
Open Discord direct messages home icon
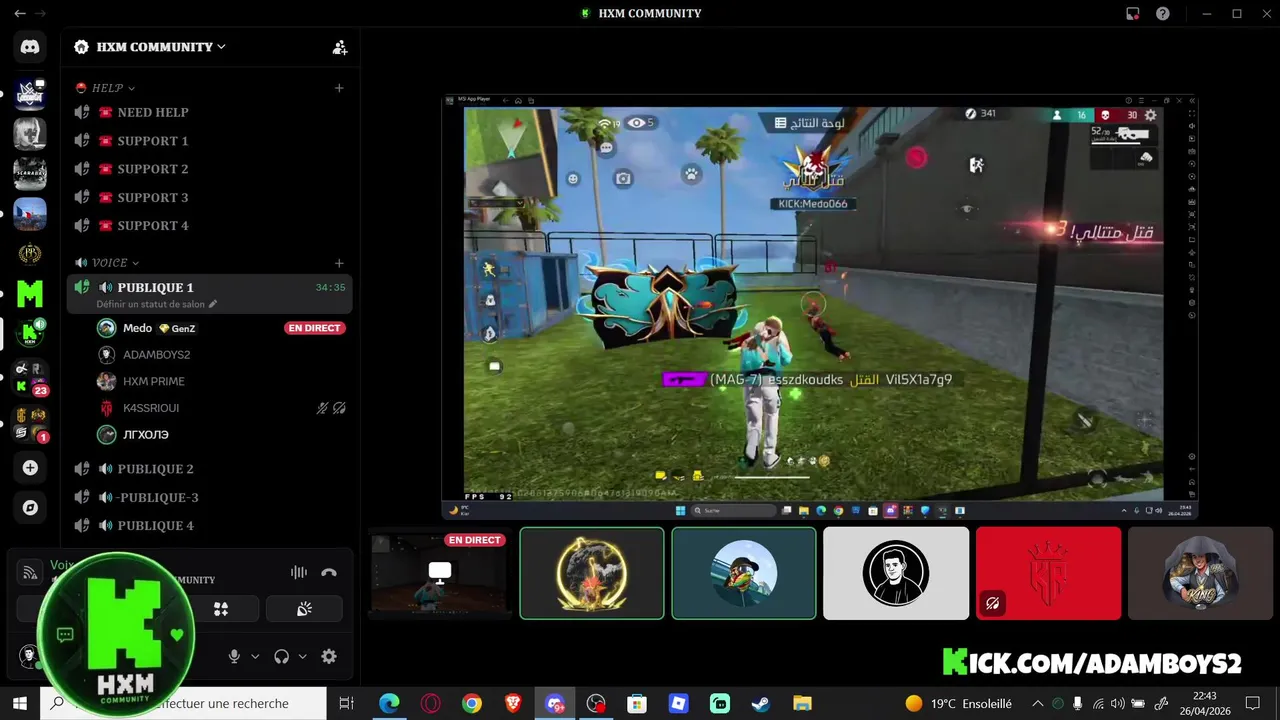point(30,46)
